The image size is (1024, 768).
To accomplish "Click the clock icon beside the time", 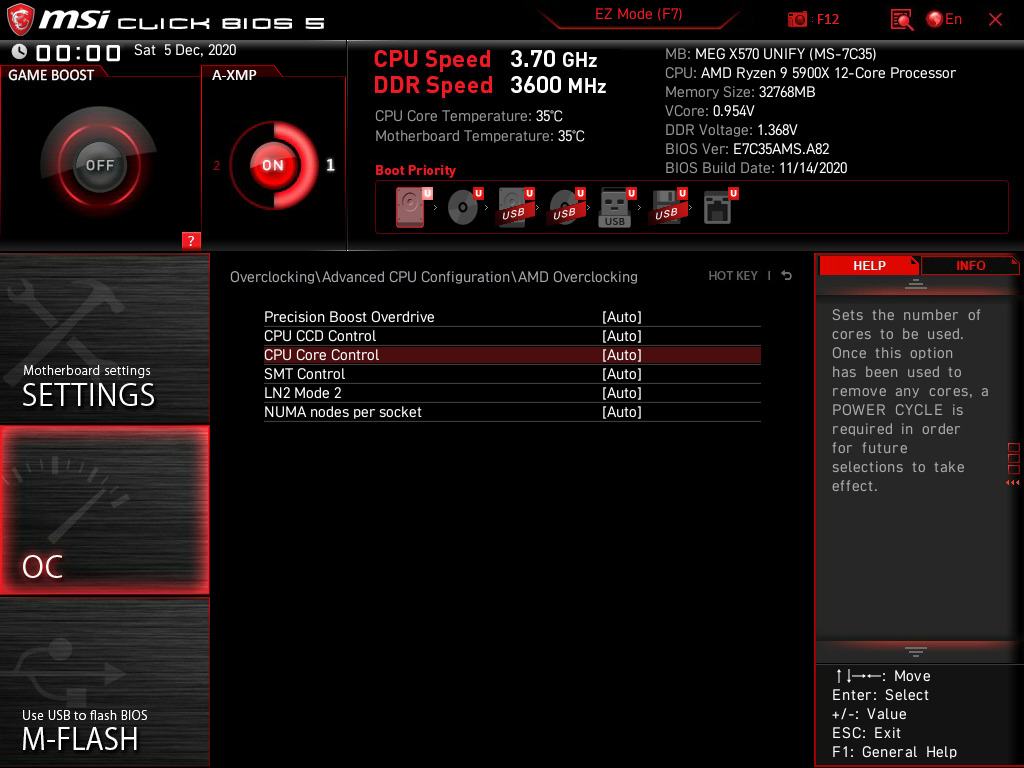I will 20,51.
